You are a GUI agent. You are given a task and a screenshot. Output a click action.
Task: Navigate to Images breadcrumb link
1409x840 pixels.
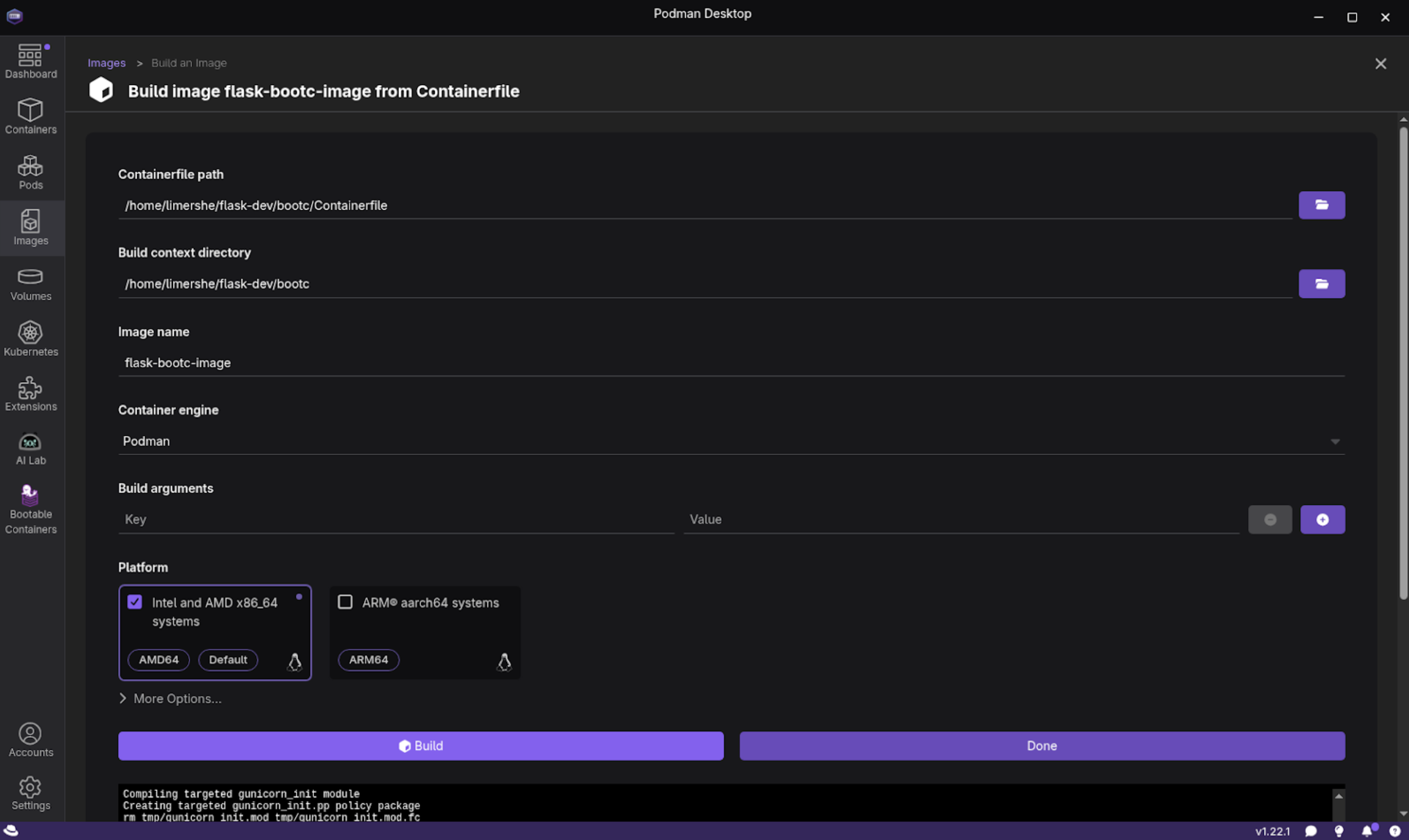coord(107,63)
